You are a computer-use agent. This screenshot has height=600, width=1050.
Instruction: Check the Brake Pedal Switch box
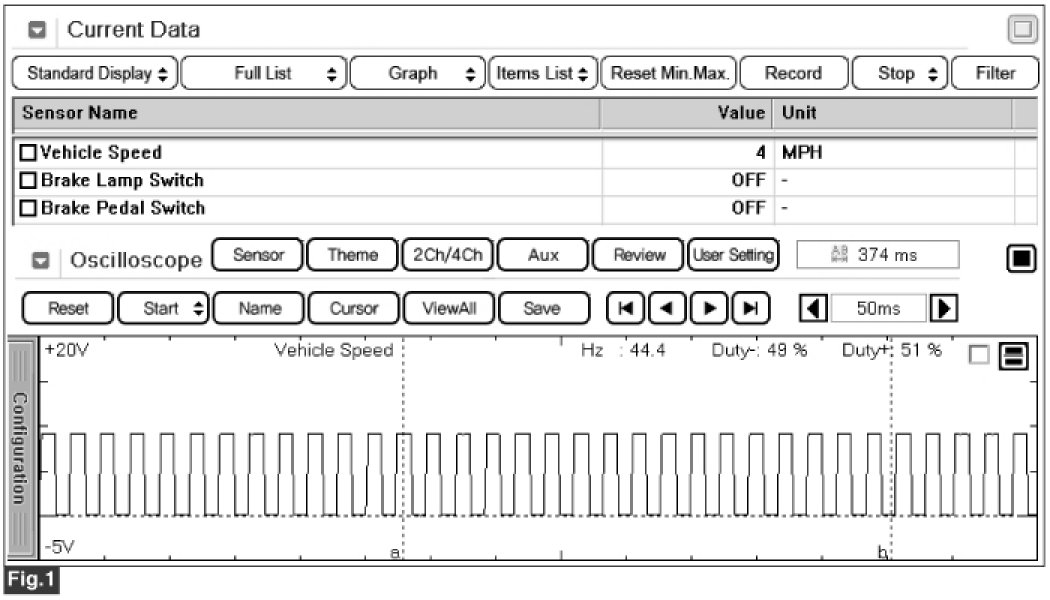coord(28,208)
